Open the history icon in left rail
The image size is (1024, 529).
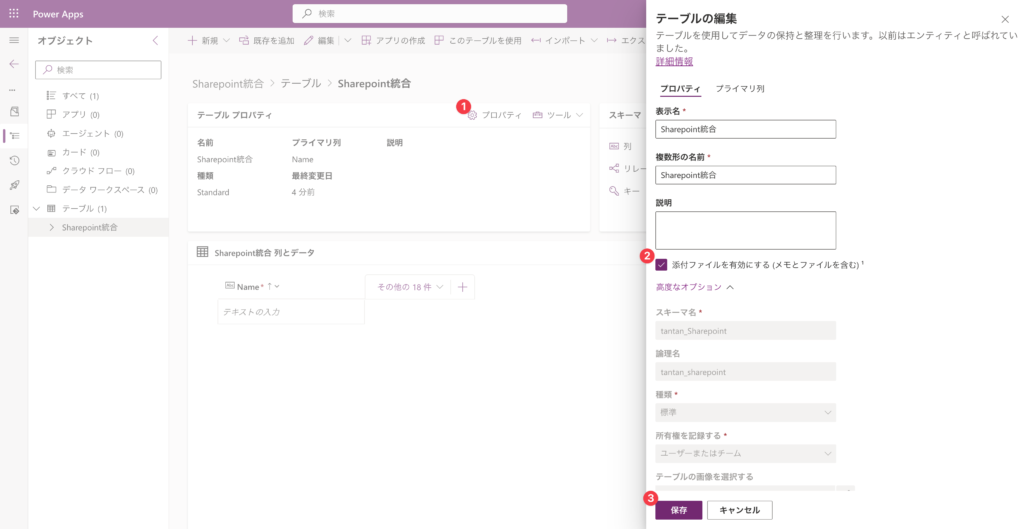pos(14,160)
